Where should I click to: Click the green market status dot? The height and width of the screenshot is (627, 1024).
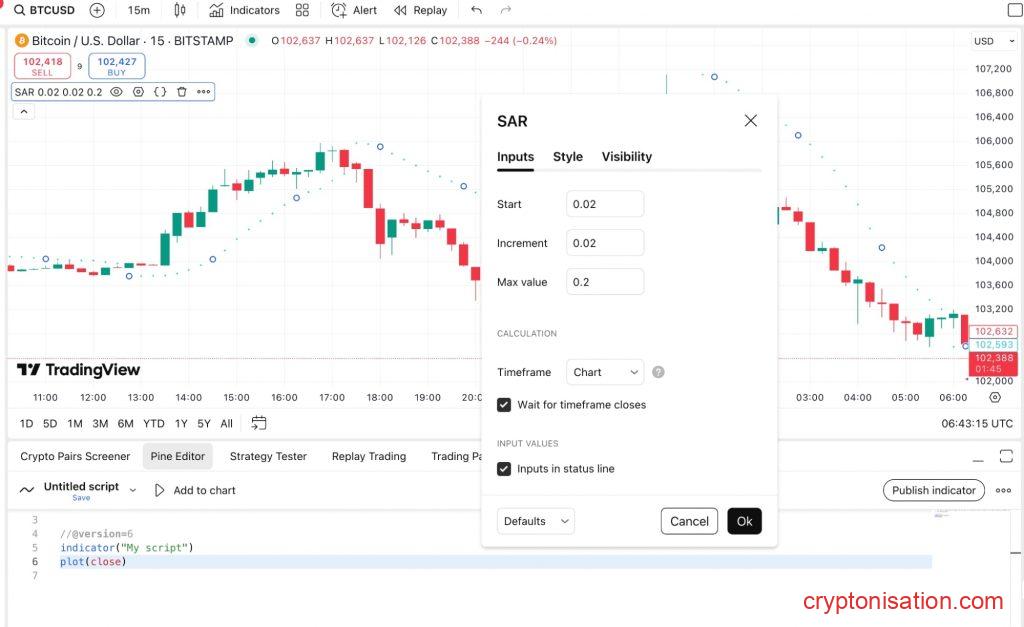(252, 40)
